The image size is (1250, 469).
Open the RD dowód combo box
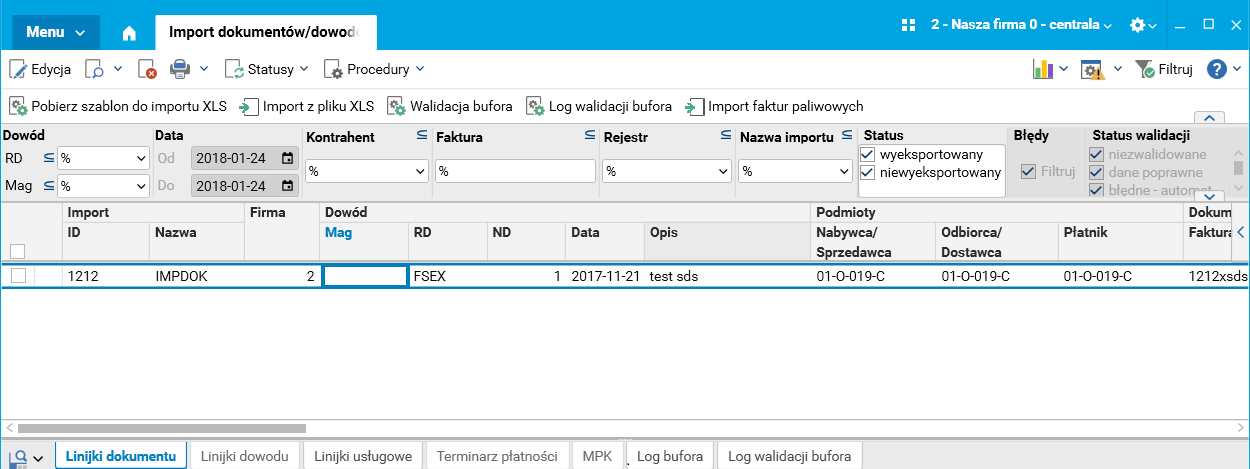point(103,158)
